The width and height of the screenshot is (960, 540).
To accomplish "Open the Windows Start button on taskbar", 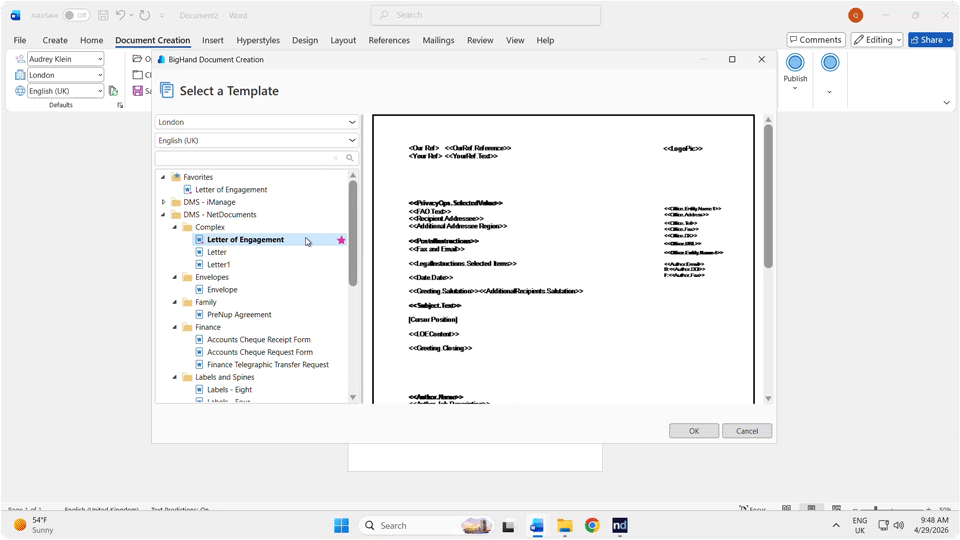I will click(341, 525).
